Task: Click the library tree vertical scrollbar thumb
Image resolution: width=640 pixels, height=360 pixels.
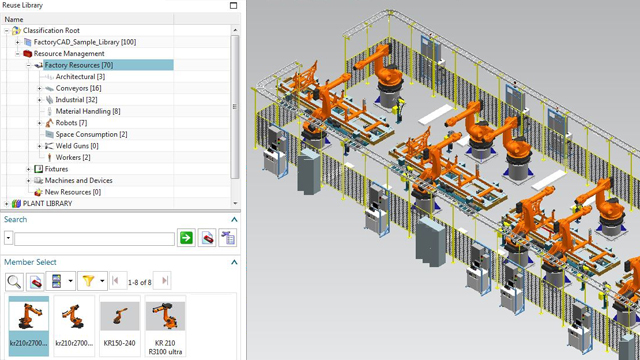Action: [235, 107]
